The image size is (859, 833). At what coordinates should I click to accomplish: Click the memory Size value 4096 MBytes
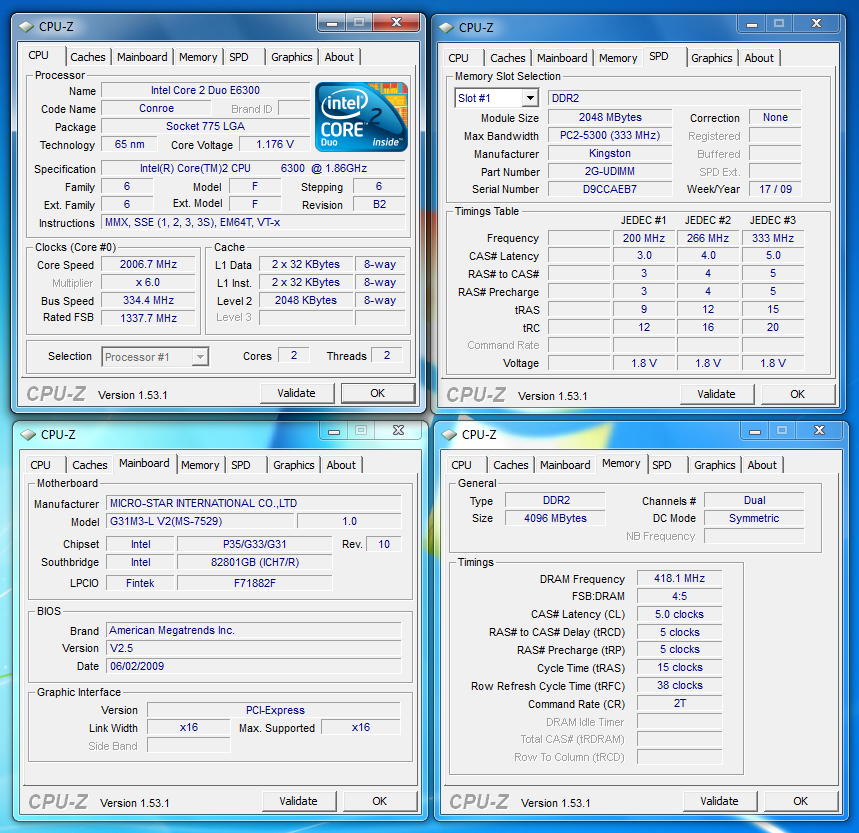tap(555, 518)
